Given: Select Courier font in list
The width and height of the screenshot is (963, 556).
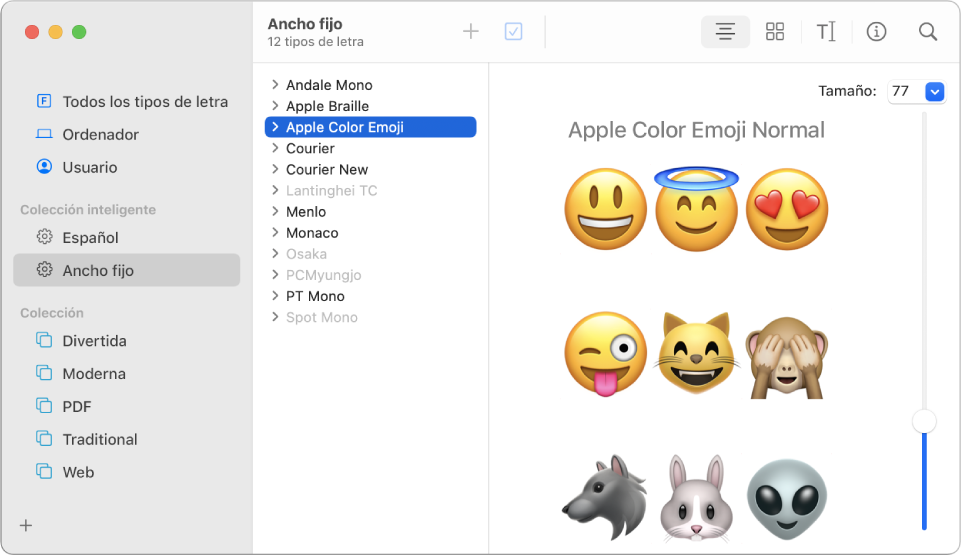Looking at the screenshot, I should (310, 148).
